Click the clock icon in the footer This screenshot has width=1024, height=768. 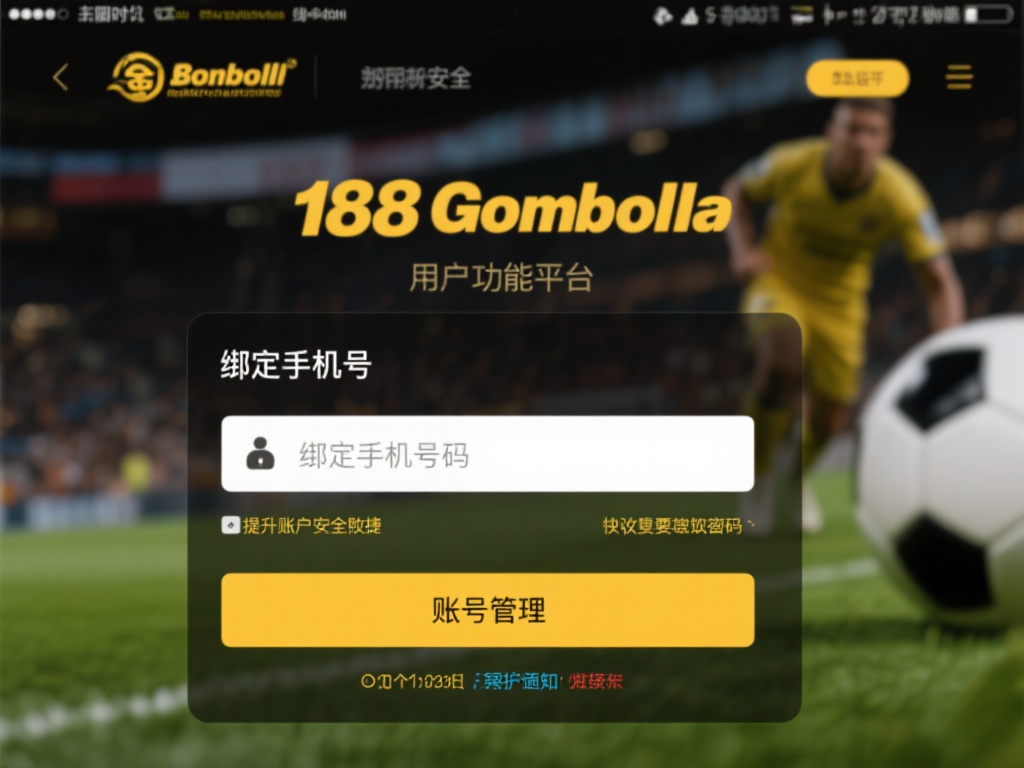(368, 682)
